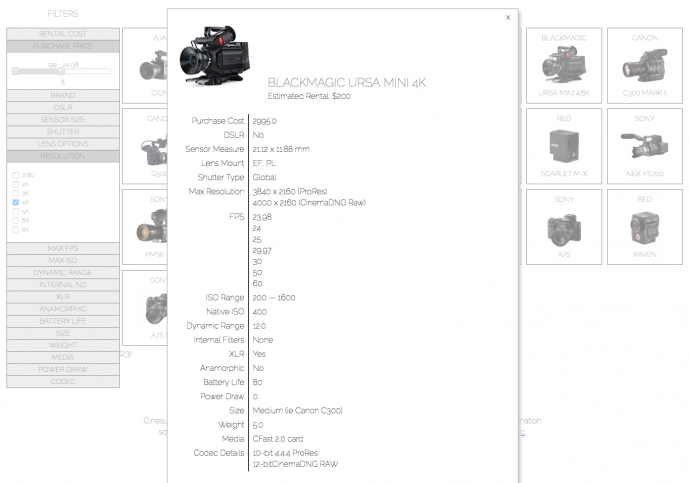Click the Sensor Measure value 21.12 x 11.88 mm
This screenshot has width=690, height=483.
(x=281, y=149)
